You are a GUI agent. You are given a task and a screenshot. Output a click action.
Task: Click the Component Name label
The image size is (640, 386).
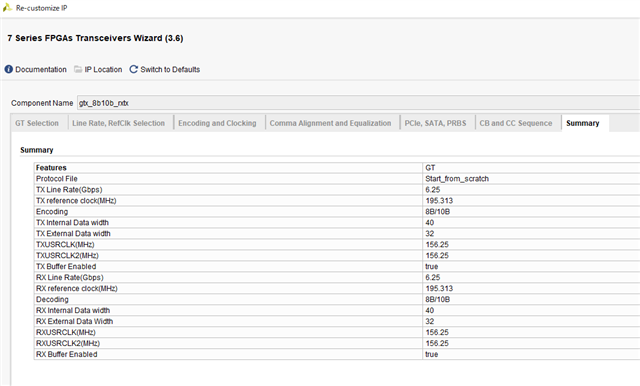(42, 103)
